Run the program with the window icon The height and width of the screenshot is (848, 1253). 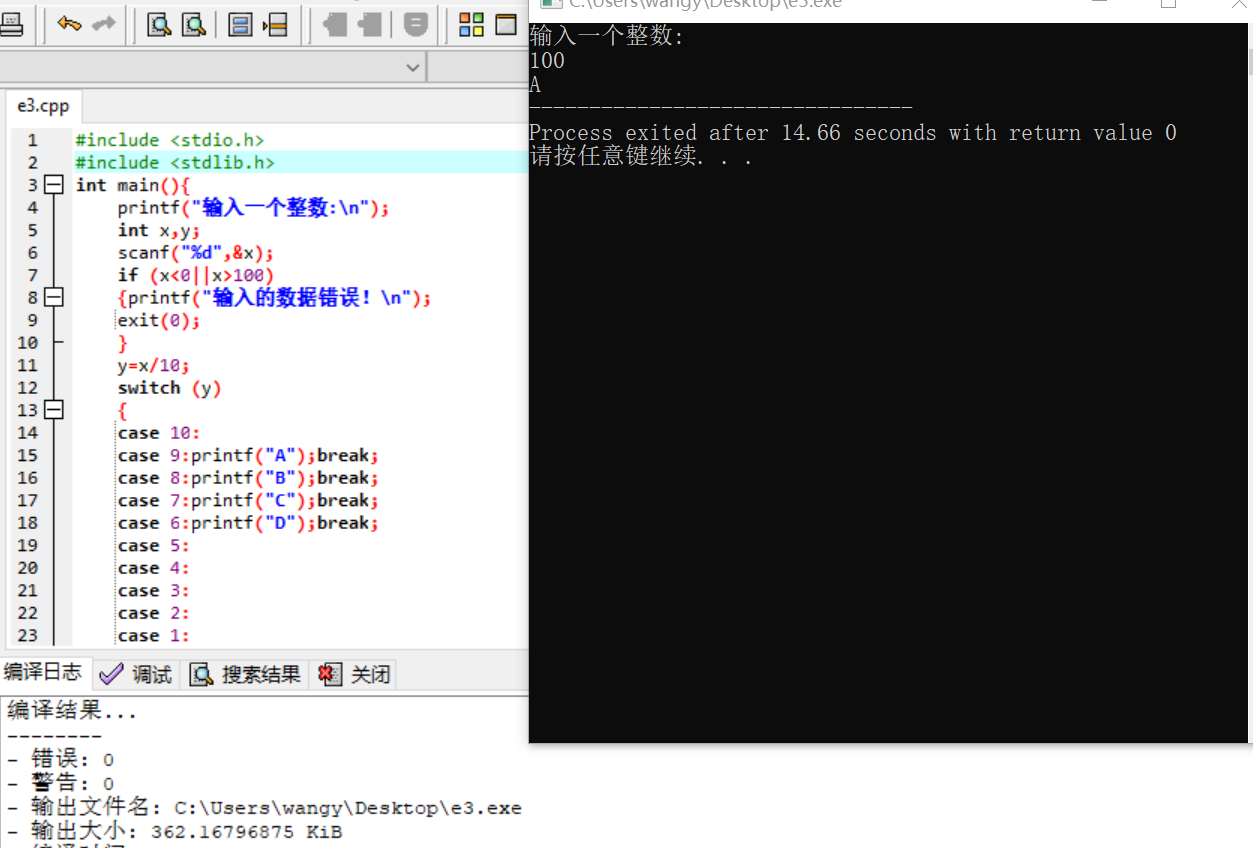pos(506,24)
